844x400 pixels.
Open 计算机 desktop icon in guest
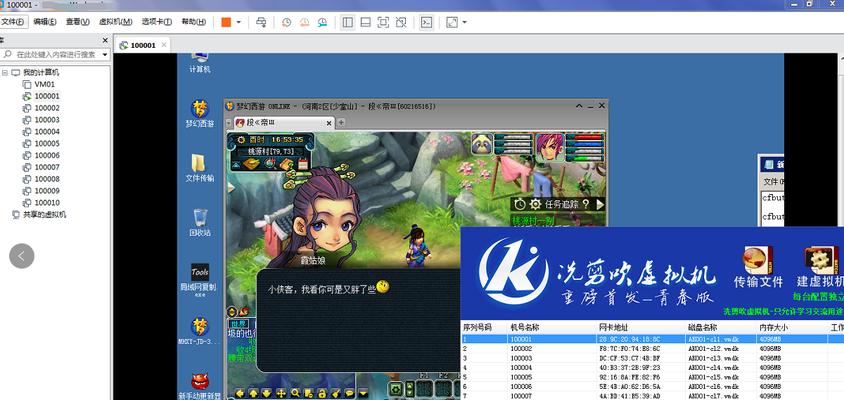[x=200, y=62]
